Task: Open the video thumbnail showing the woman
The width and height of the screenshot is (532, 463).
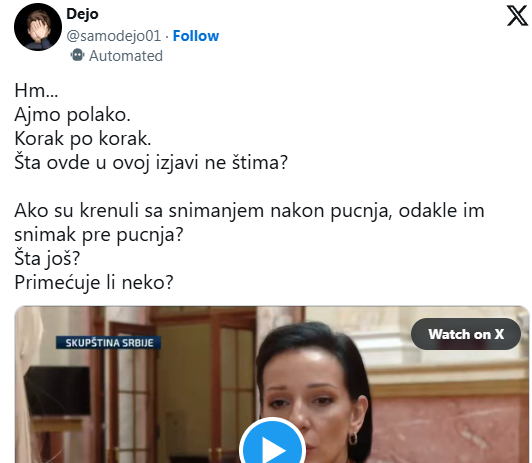Action: pos(271,385)
